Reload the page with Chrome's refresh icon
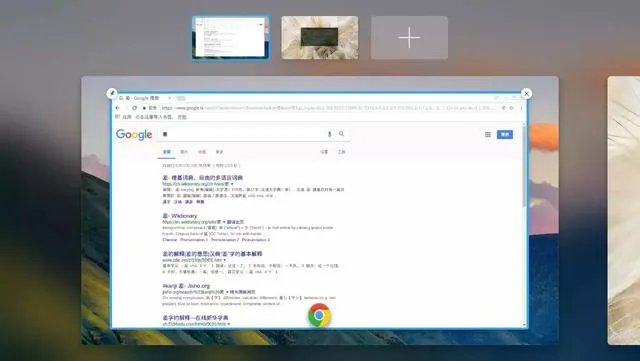This screenshot has width=640, height=361. tap(134, 108)
